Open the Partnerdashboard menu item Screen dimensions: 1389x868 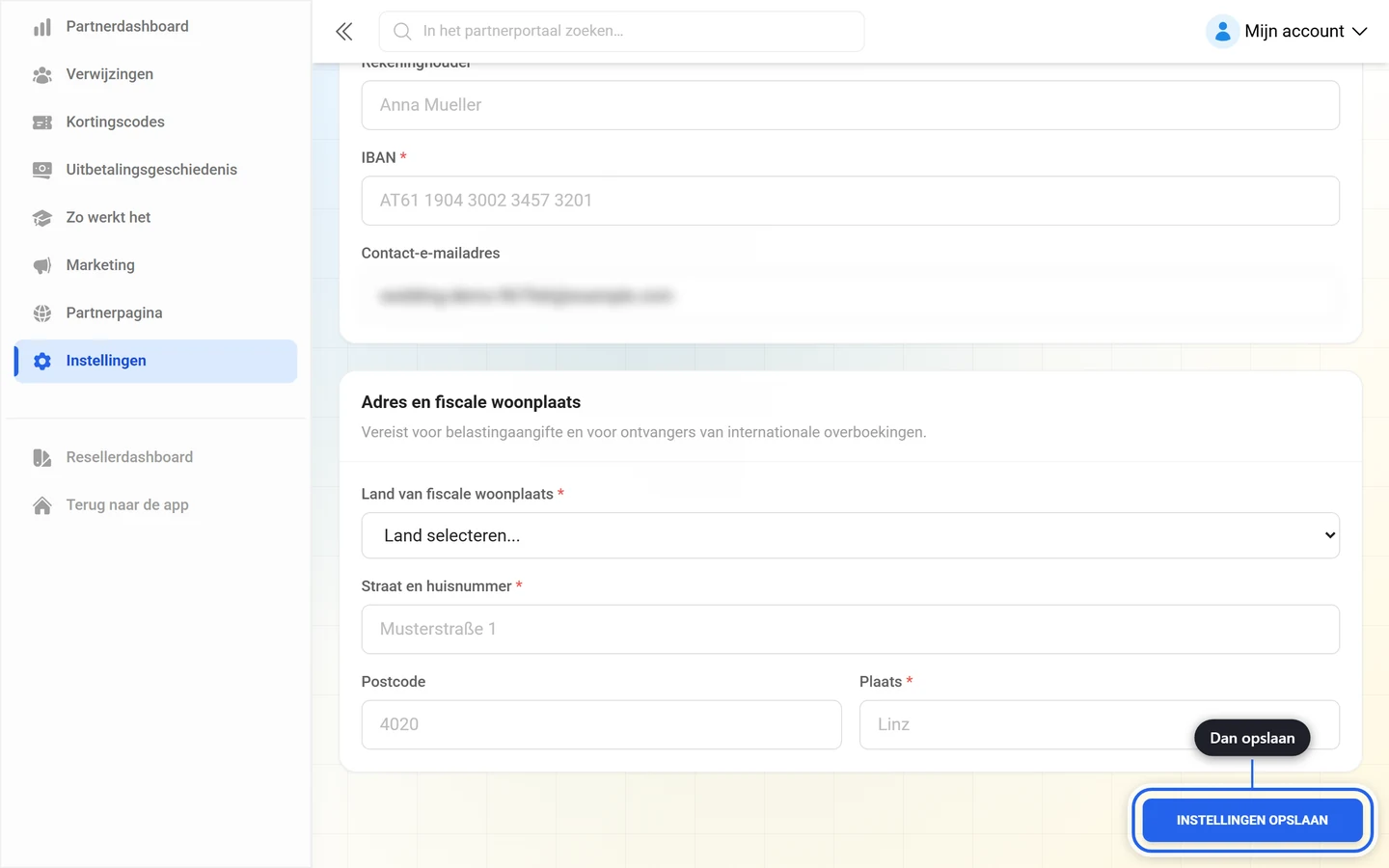click(x=155, y=27)
